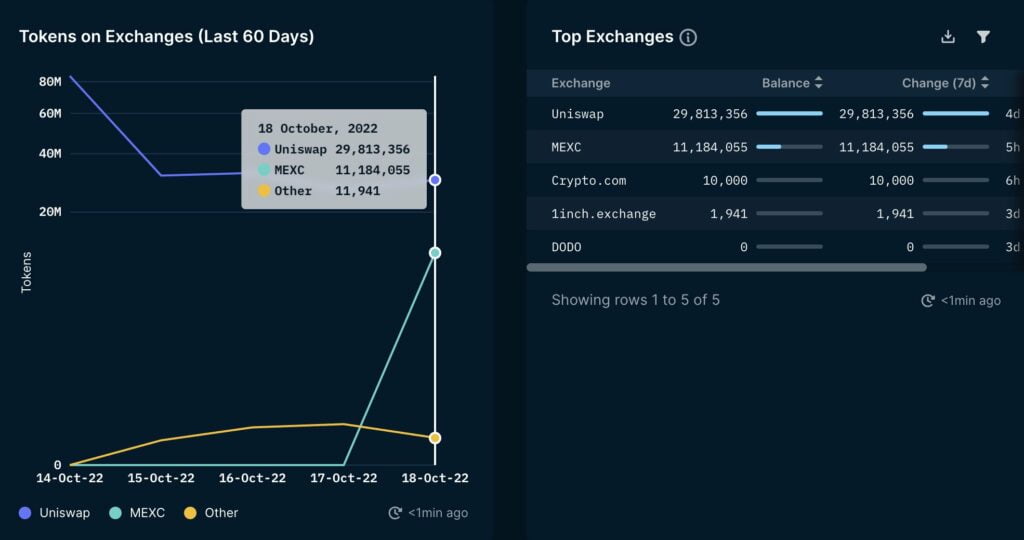Screen dimensions: 1024x540
Task: Click the MEXC data point on the chart
Action: 435,253
